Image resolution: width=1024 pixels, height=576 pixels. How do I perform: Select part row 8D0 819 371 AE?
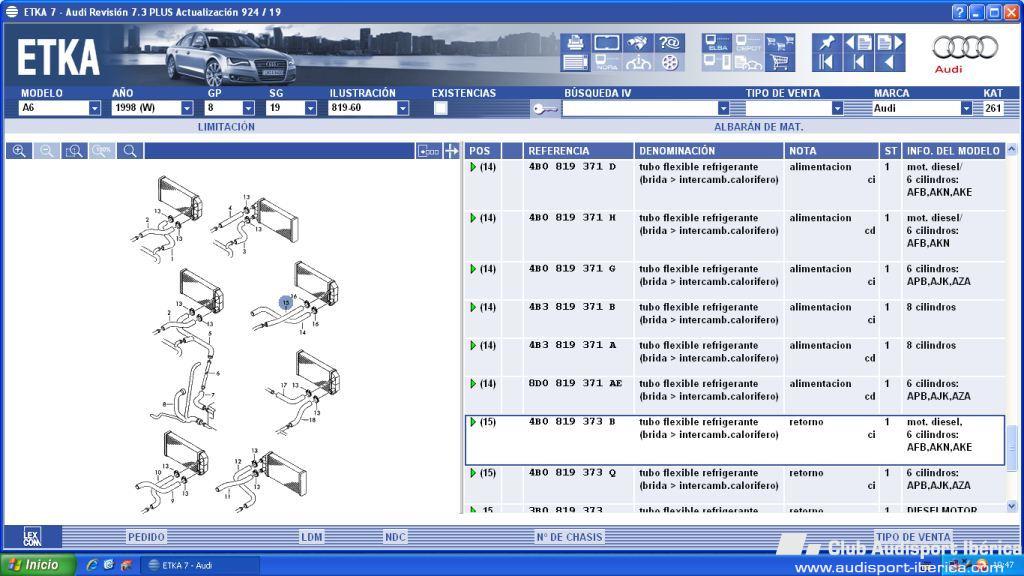(x=735, y=396)
